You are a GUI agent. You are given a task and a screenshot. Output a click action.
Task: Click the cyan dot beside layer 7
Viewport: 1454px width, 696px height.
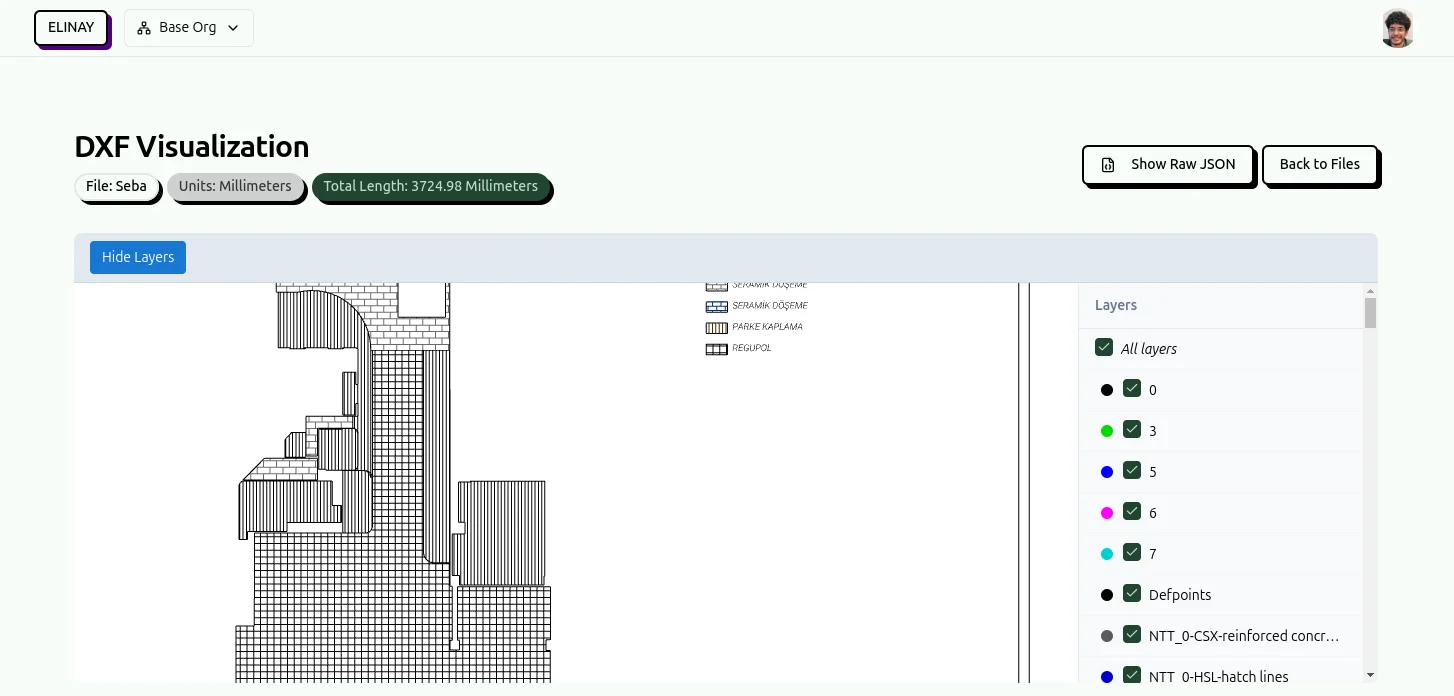pyautogui.click(x=1107, y=553)
